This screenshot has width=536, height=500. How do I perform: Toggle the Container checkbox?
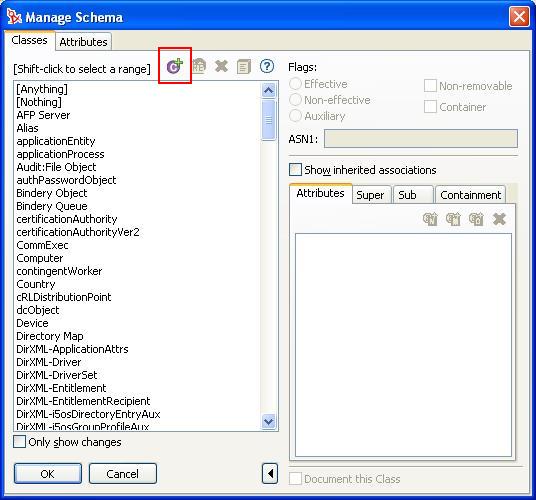pyautogui.click(x=430, y=107)
